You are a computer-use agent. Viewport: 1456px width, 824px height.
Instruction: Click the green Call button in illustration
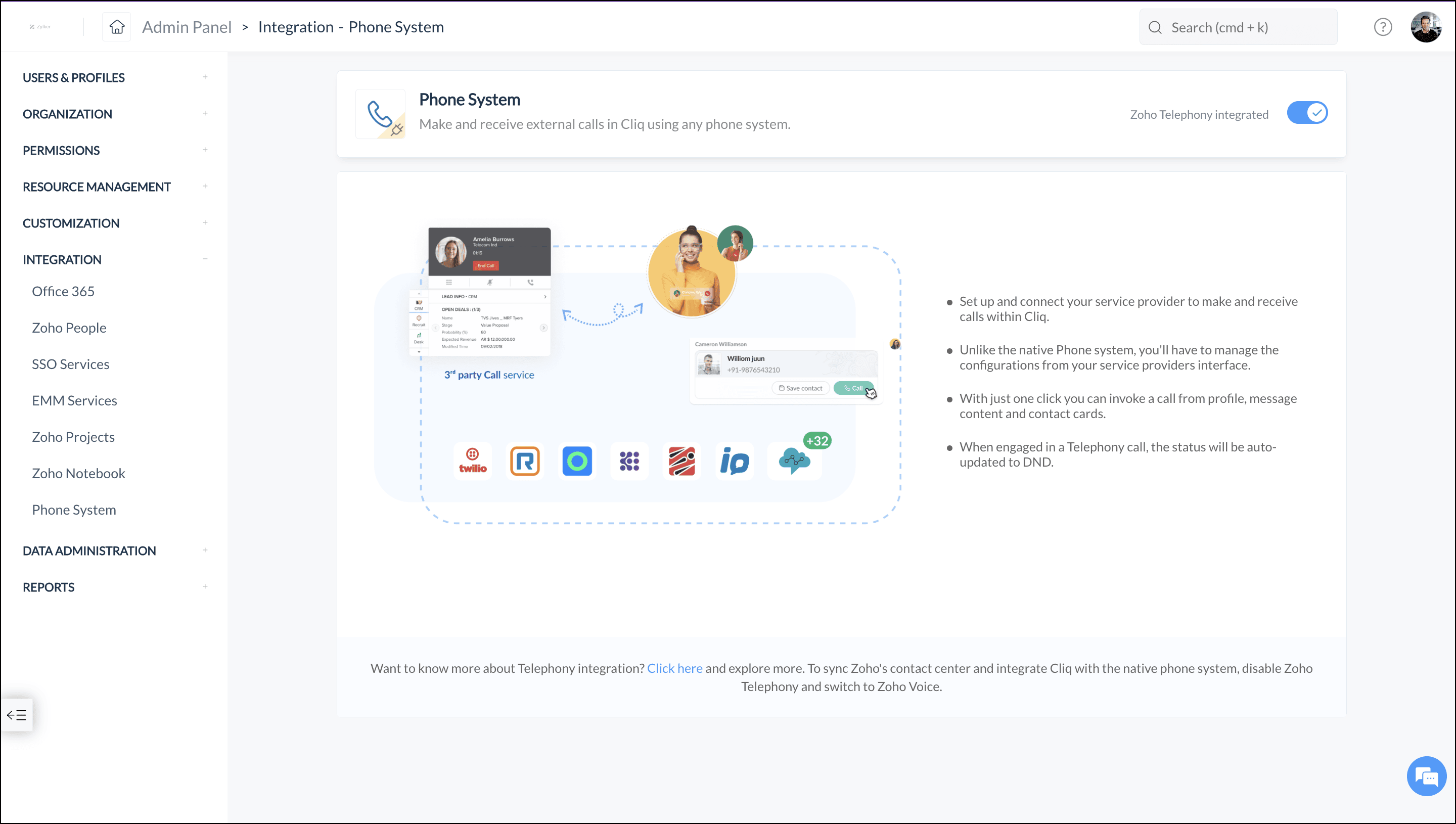point(853,388)
